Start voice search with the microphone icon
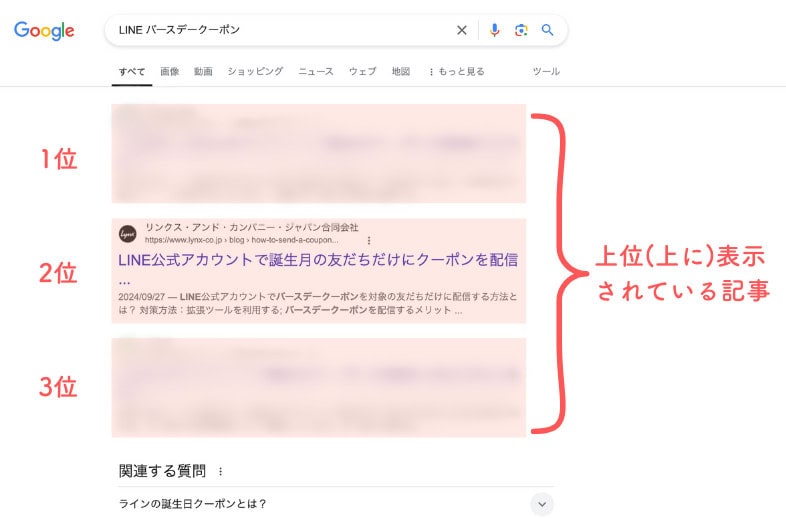 click(x=494, y=30)
